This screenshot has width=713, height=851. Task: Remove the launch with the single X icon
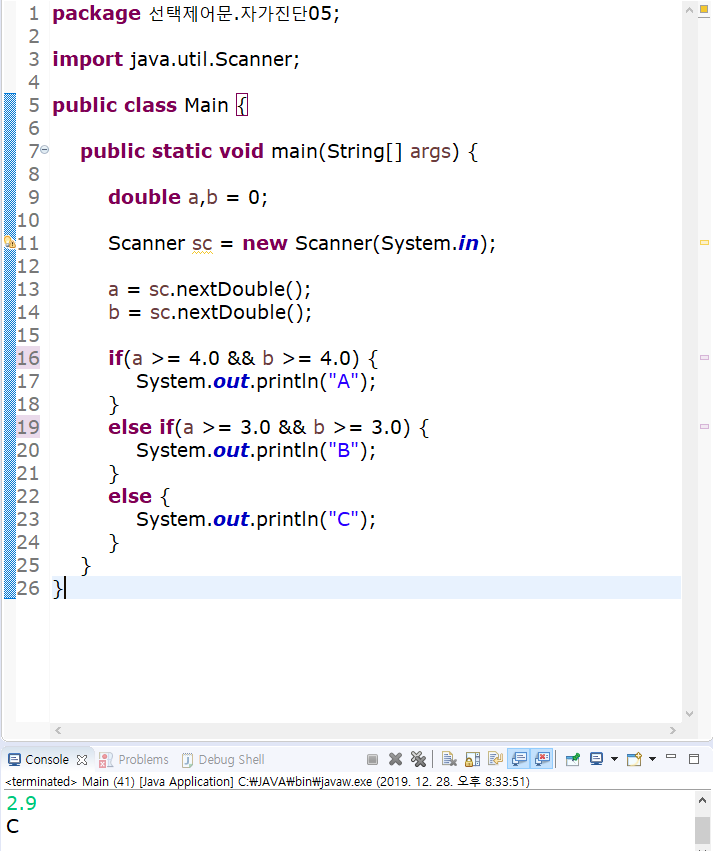point(396,759)
